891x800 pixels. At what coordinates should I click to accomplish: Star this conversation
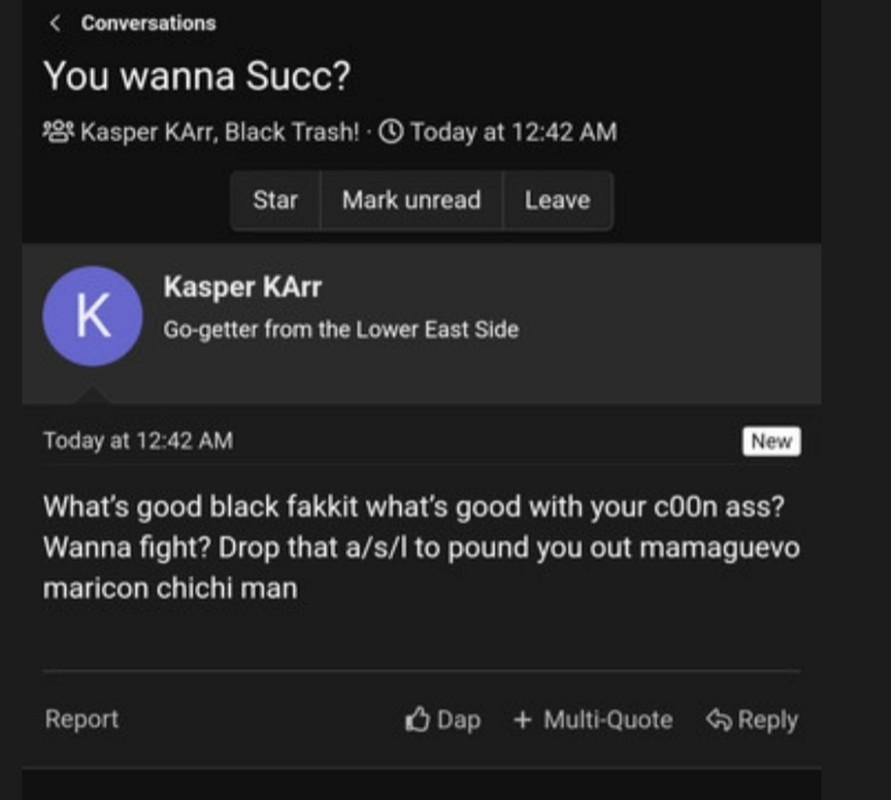[x=275, y=200]
